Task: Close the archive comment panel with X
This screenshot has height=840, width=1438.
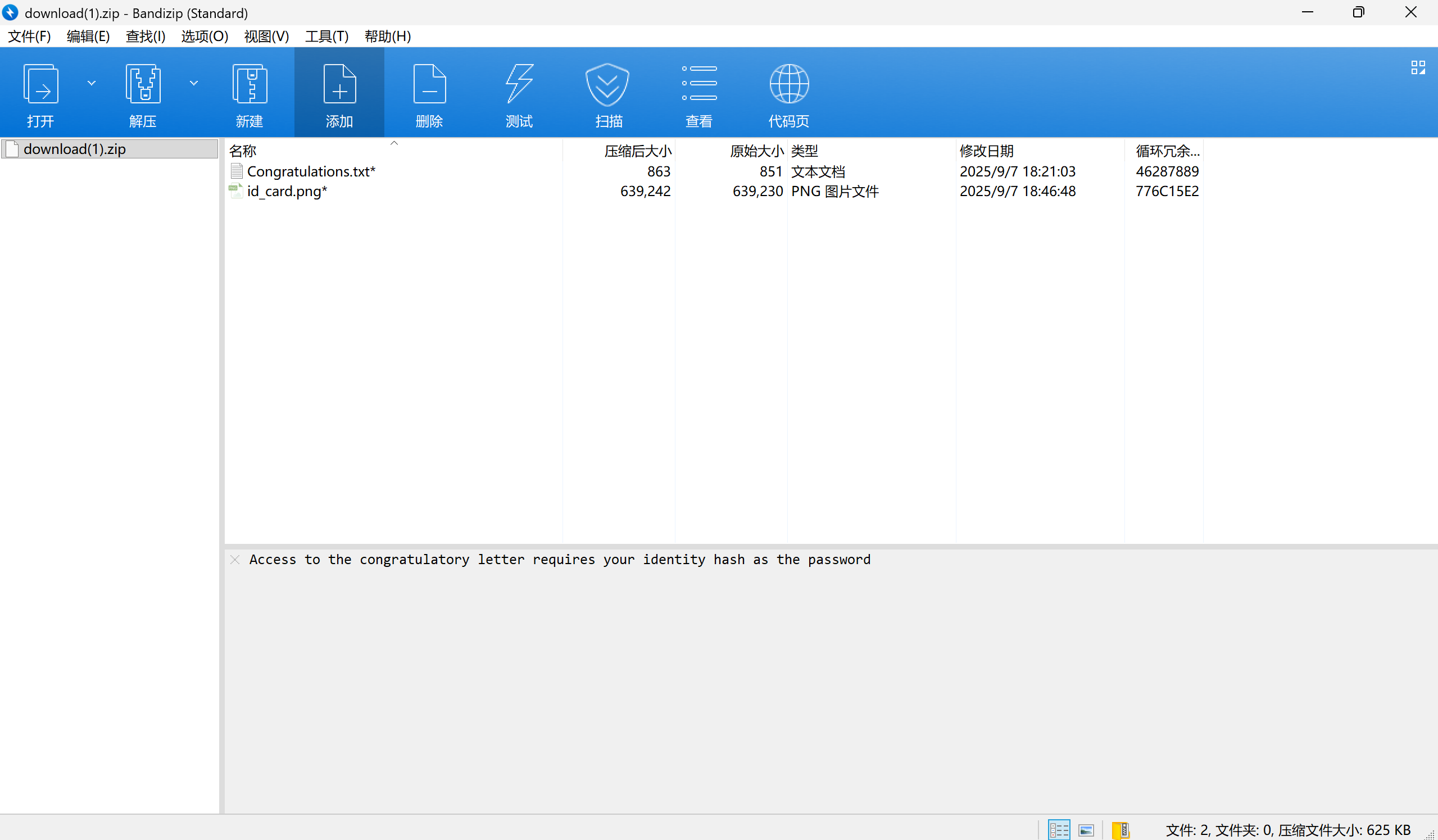Action: (234, 559)
